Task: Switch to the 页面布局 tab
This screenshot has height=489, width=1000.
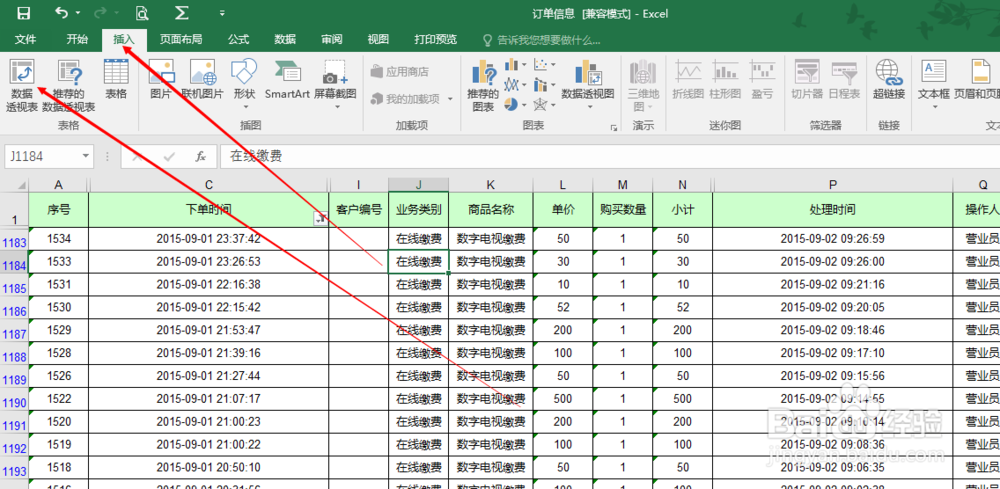Action: pyautogui.click(x=181, y=40)
